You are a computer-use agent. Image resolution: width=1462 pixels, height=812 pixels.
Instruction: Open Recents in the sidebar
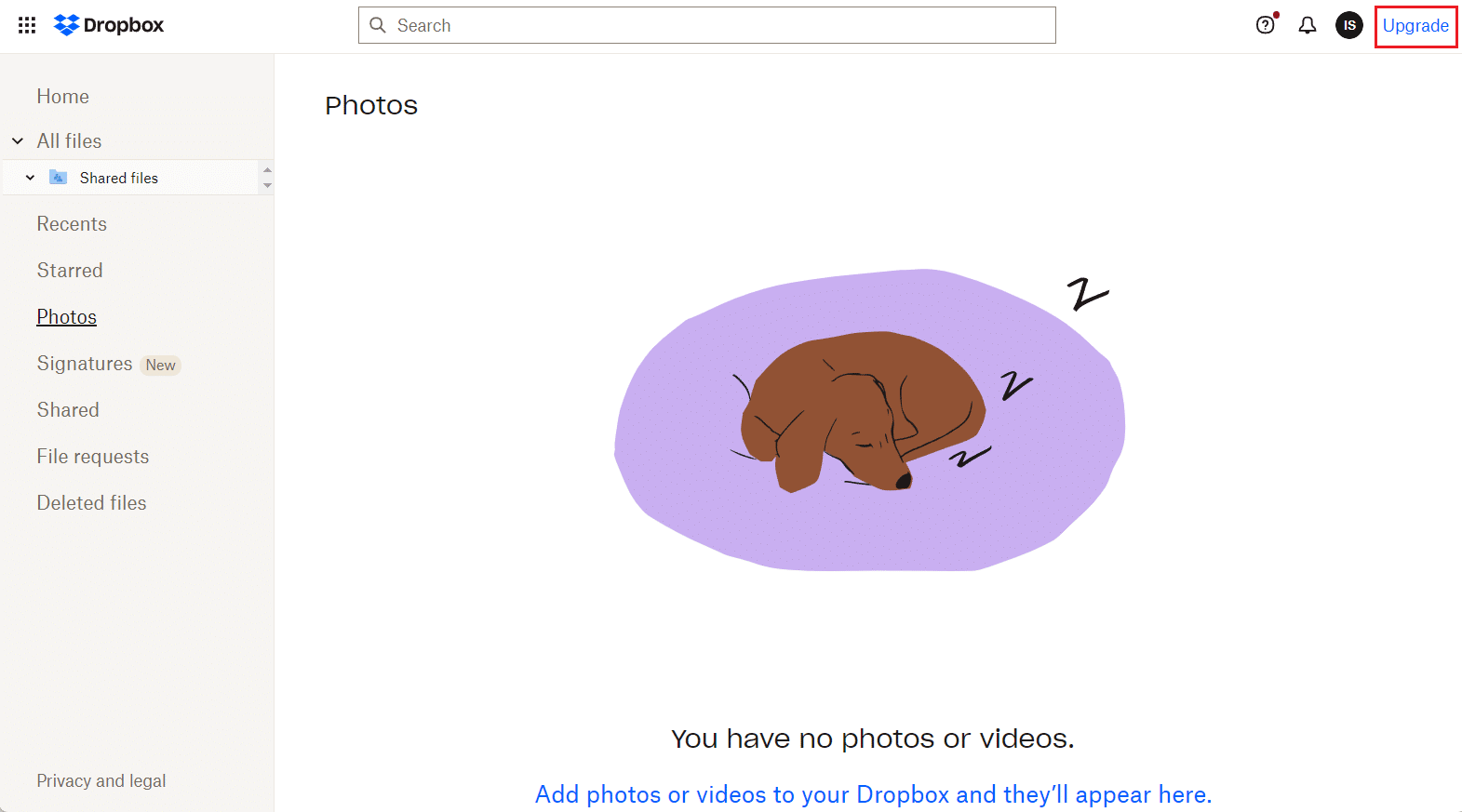pyautogui.click(x=72, y=224)
